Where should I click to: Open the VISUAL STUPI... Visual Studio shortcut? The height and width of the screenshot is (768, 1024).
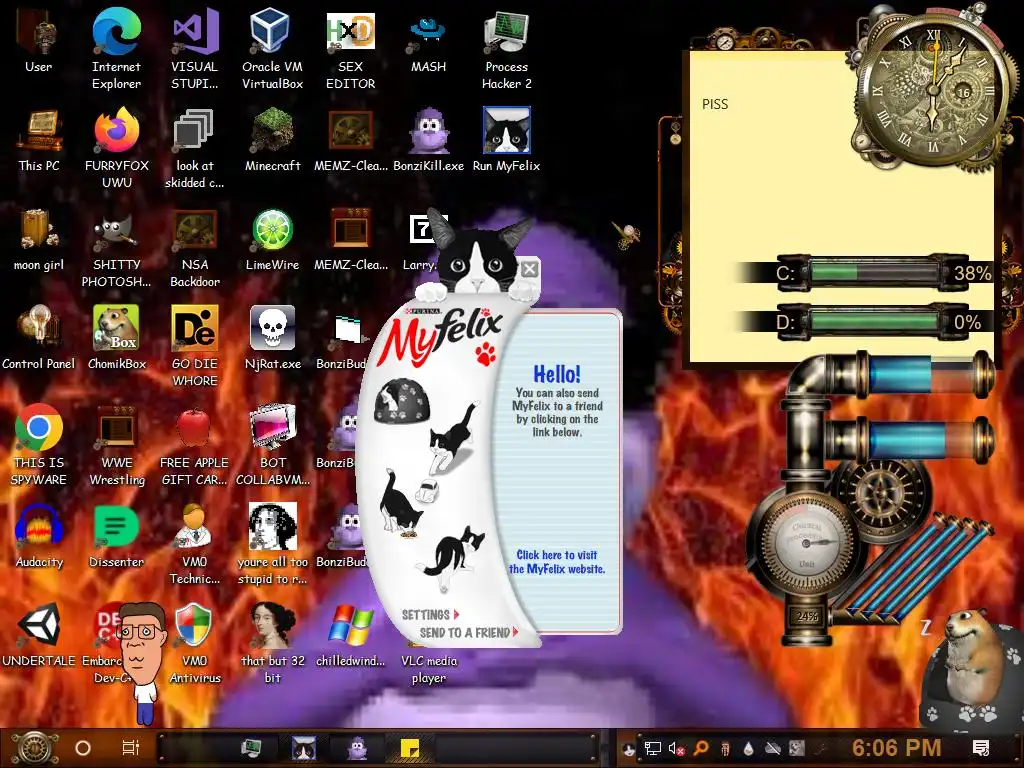pos(195,33)
